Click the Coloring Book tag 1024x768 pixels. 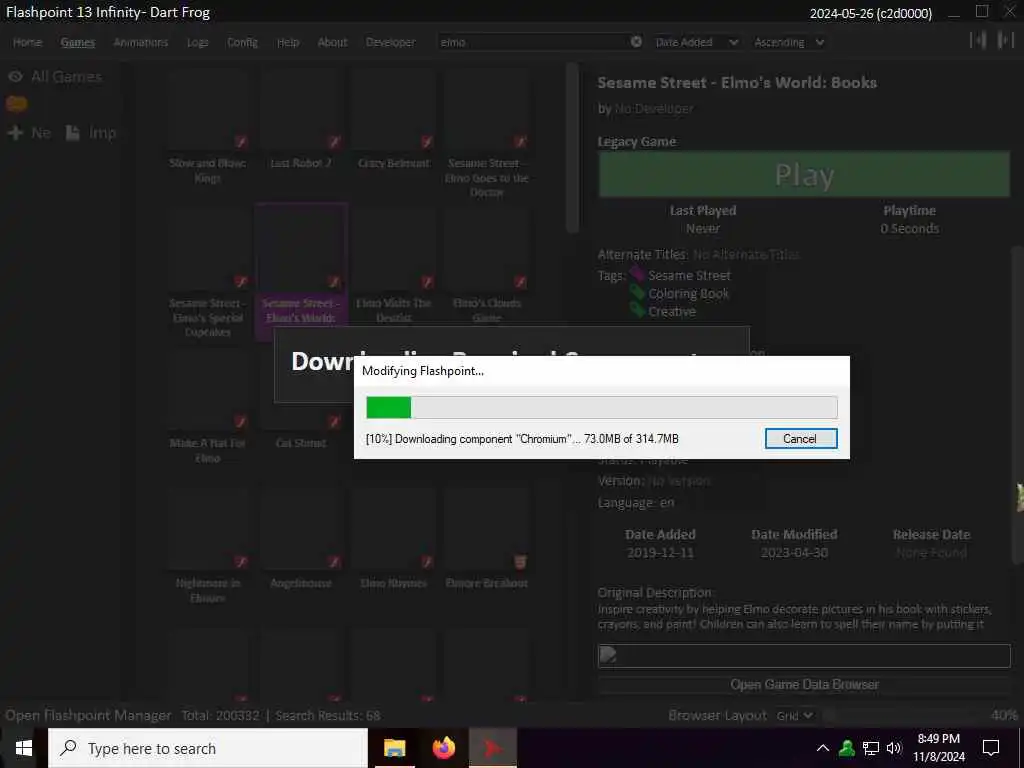[x=688, y=294]
